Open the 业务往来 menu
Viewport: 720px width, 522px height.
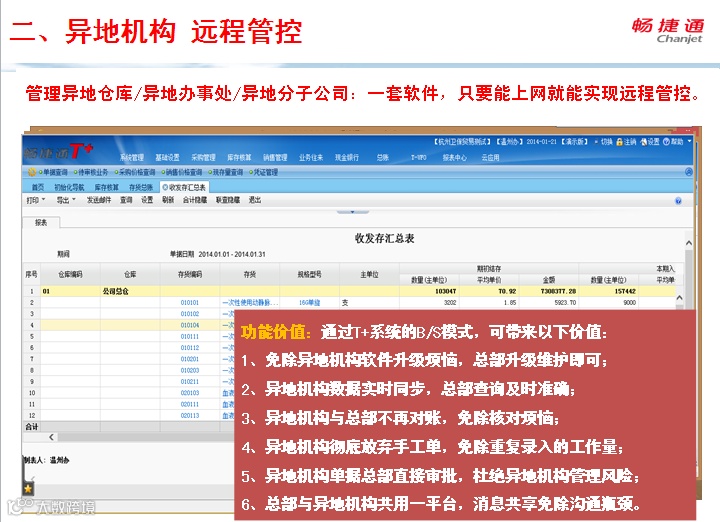tap(311, 157)
